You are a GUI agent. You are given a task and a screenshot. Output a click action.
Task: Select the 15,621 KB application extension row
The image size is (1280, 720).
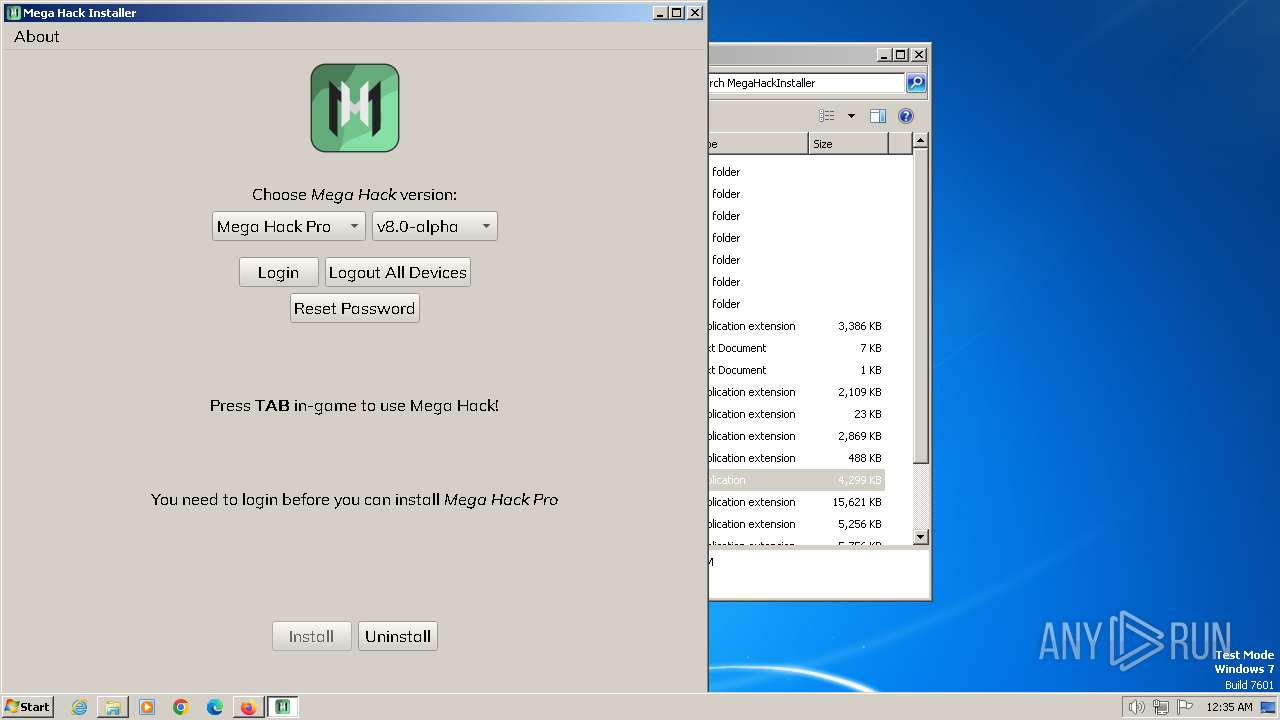tap(797, 502)
